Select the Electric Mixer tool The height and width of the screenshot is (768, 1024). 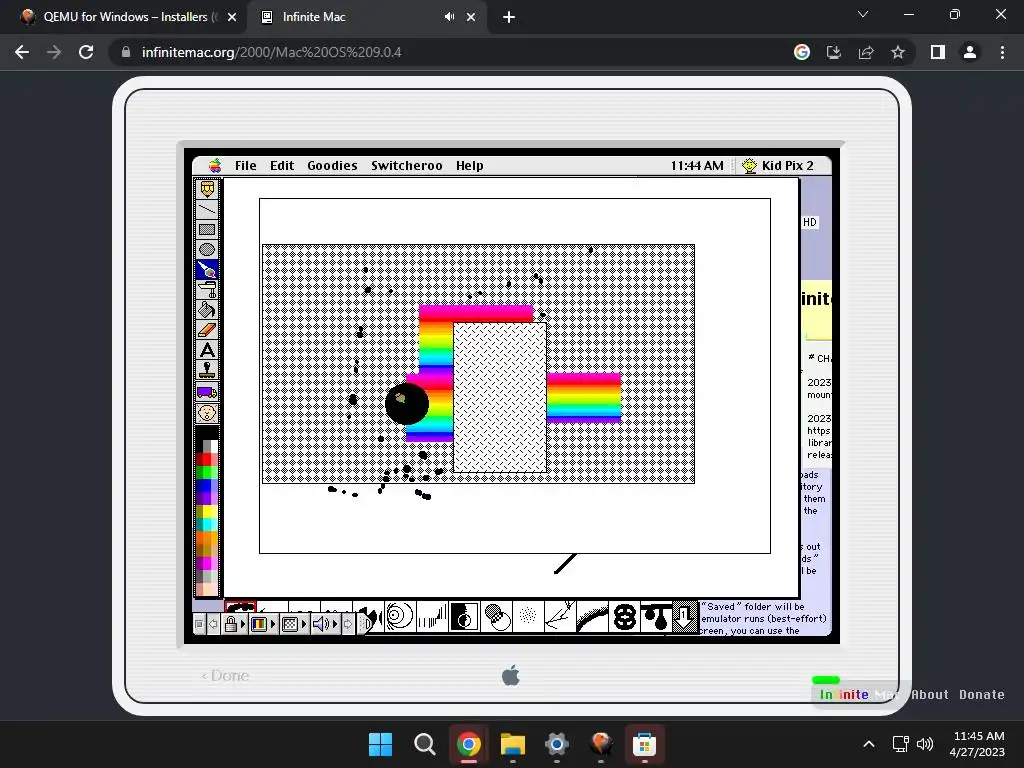click(207, 290)
